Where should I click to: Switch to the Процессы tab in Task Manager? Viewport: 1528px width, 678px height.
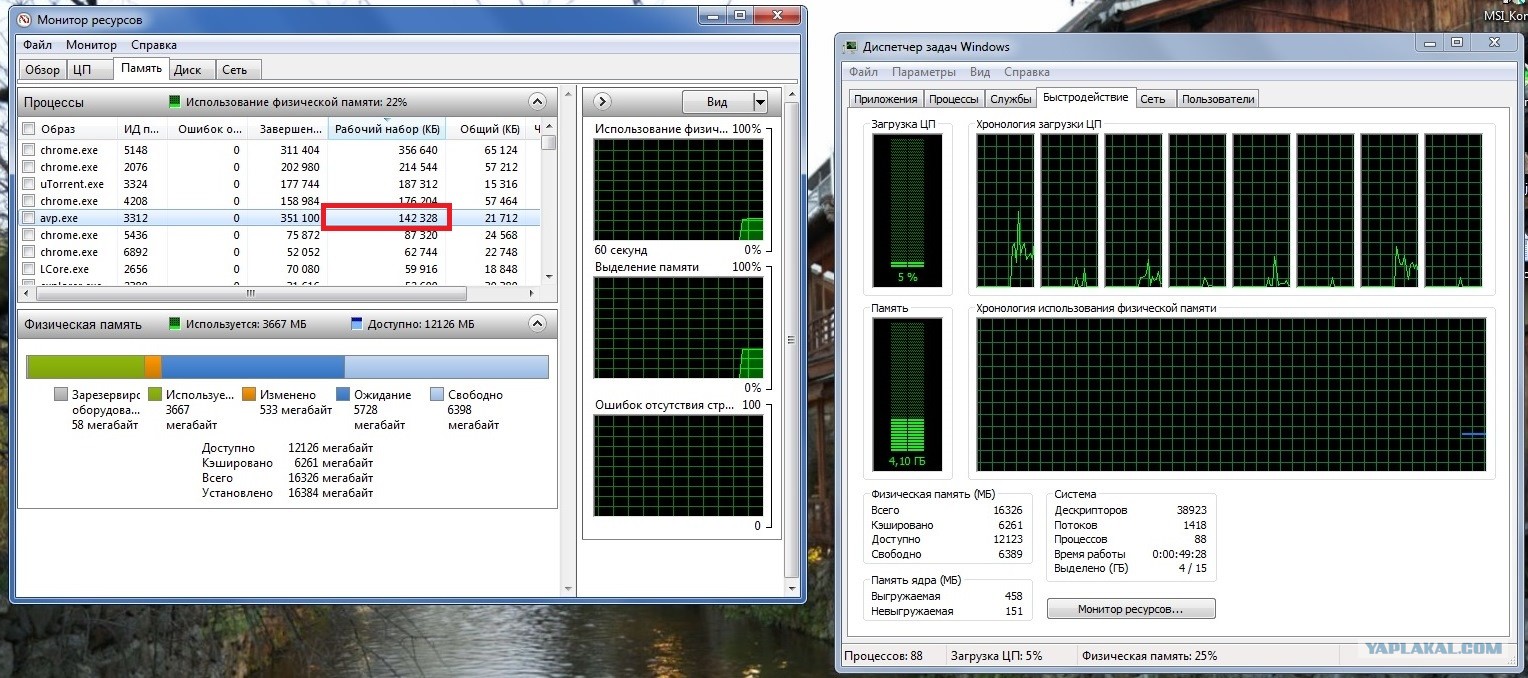pyautogui.click(x=953, y=99)
